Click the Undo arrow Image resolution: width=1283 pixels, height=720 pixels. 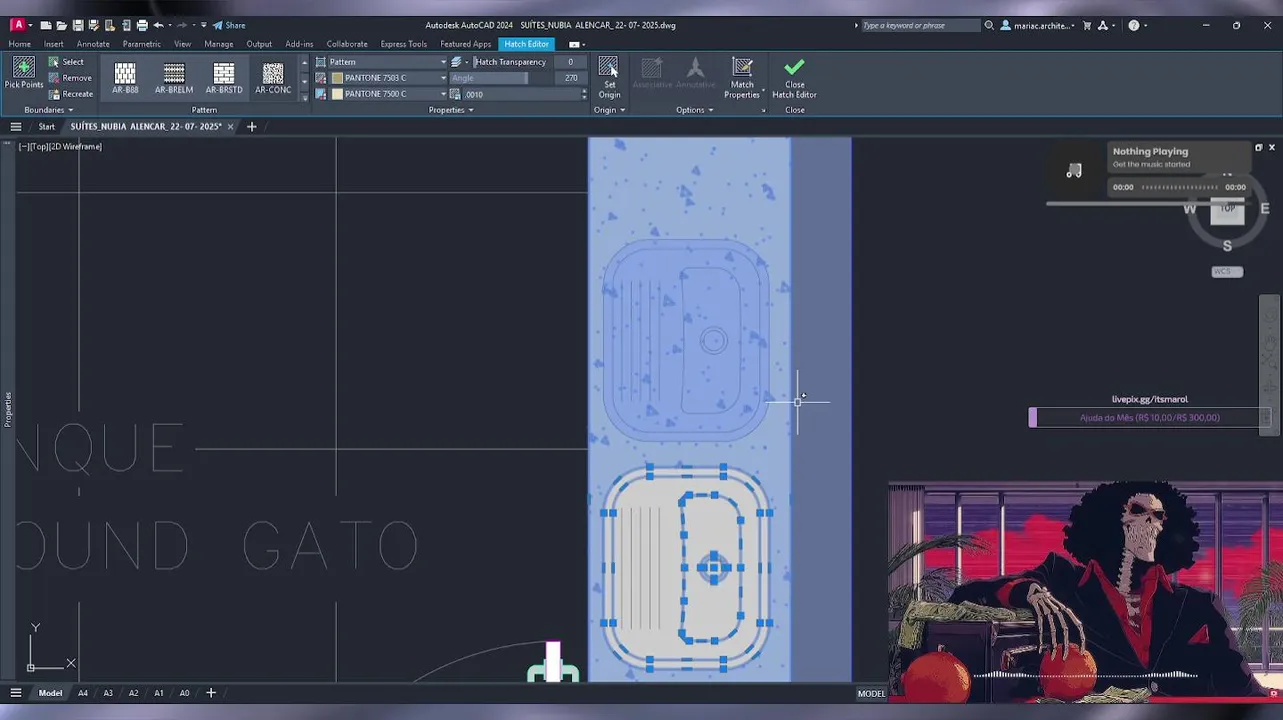tap(158, 25)
